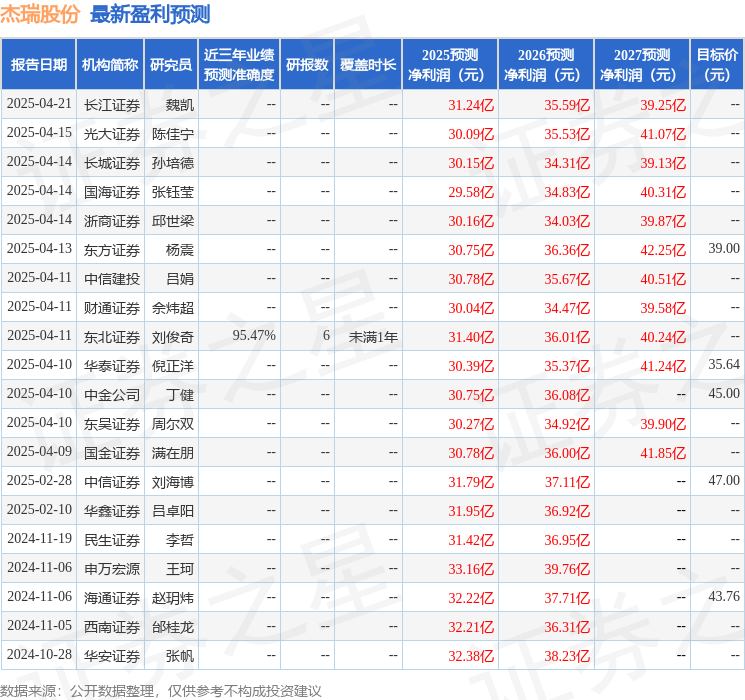This screenshot has width=745, height=700.
Task: Click the 中金公司 institution cell
Action: click(x=112, y=395)
